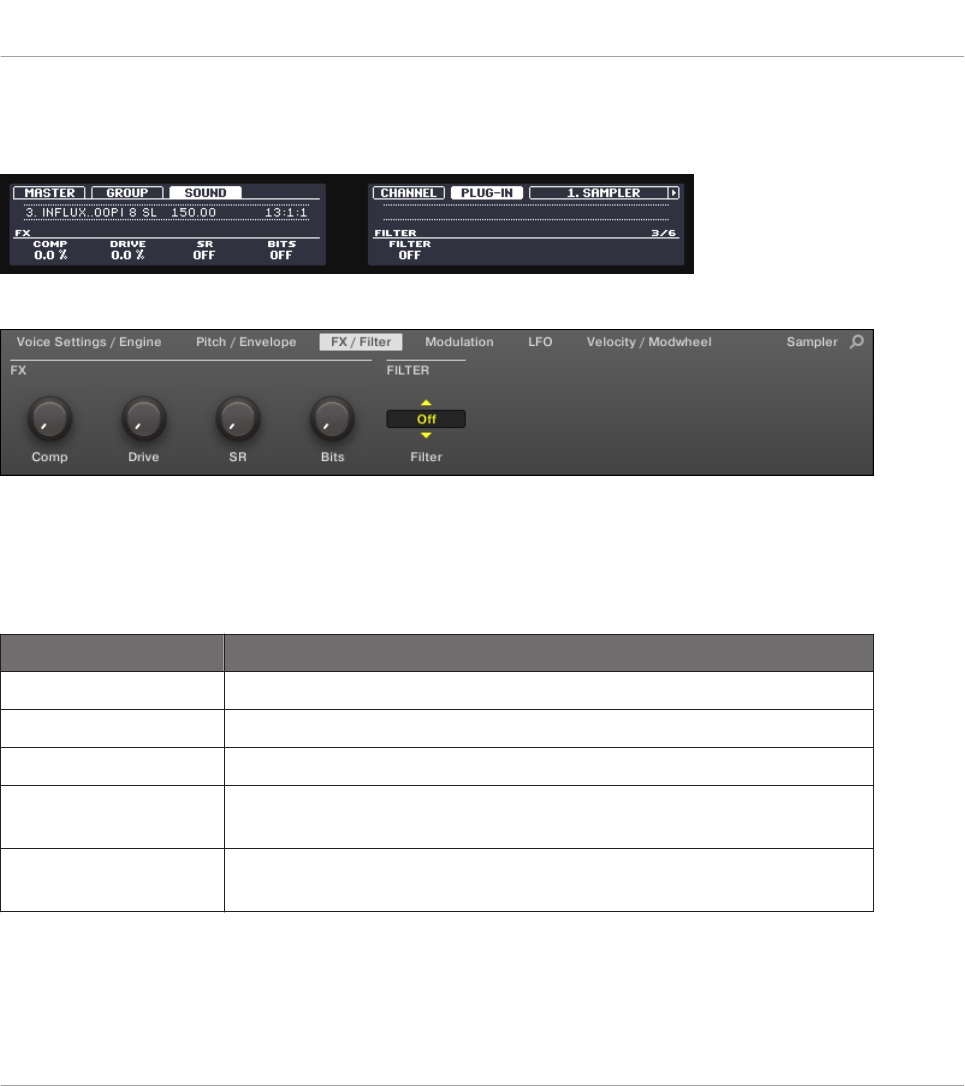The height and width of the screenshot is (1086, 965).
Task: Open the Pitch / Envelope tab
Action: tap(246, 341)
